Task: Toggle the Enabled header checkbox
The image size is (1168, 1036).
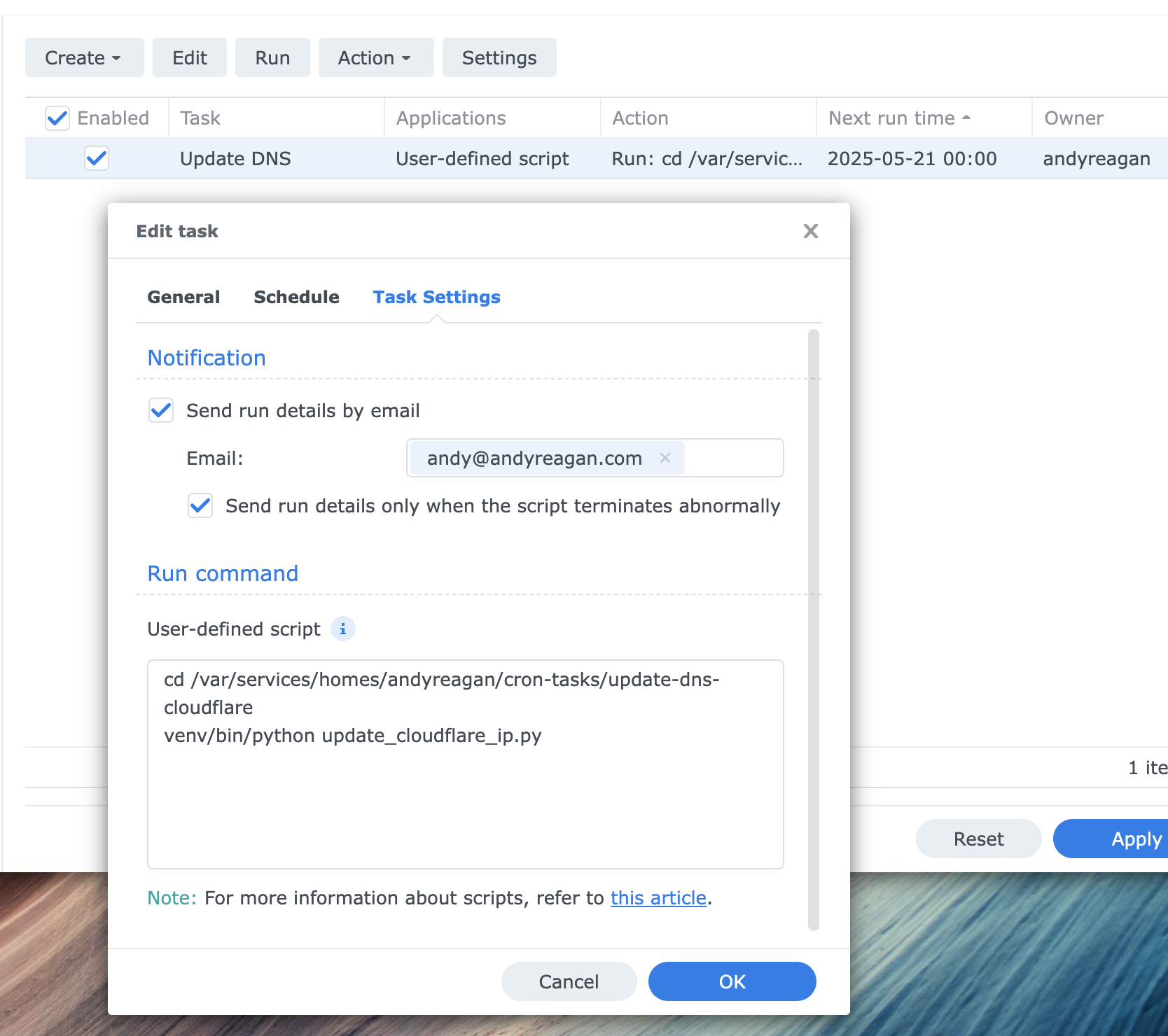Action: (x=57, y=118)
